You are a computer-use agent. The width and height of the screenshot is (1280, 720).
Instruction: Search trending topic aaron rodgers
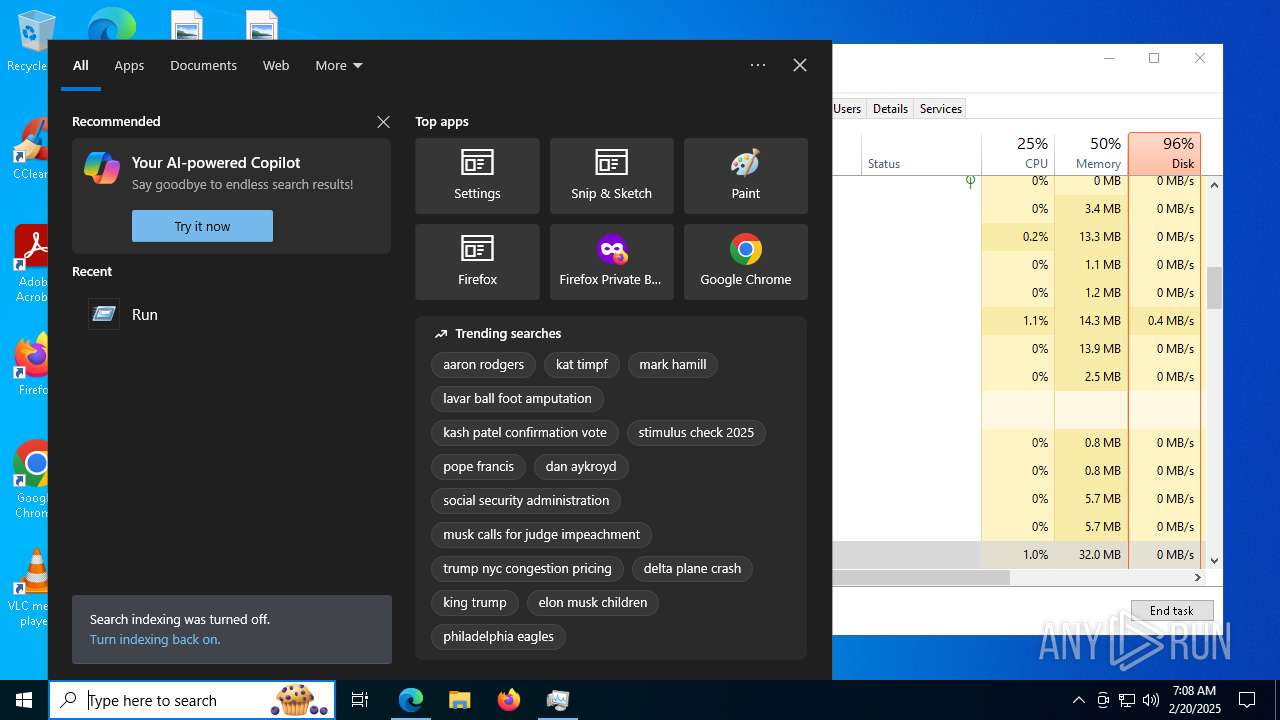point(484,365)
